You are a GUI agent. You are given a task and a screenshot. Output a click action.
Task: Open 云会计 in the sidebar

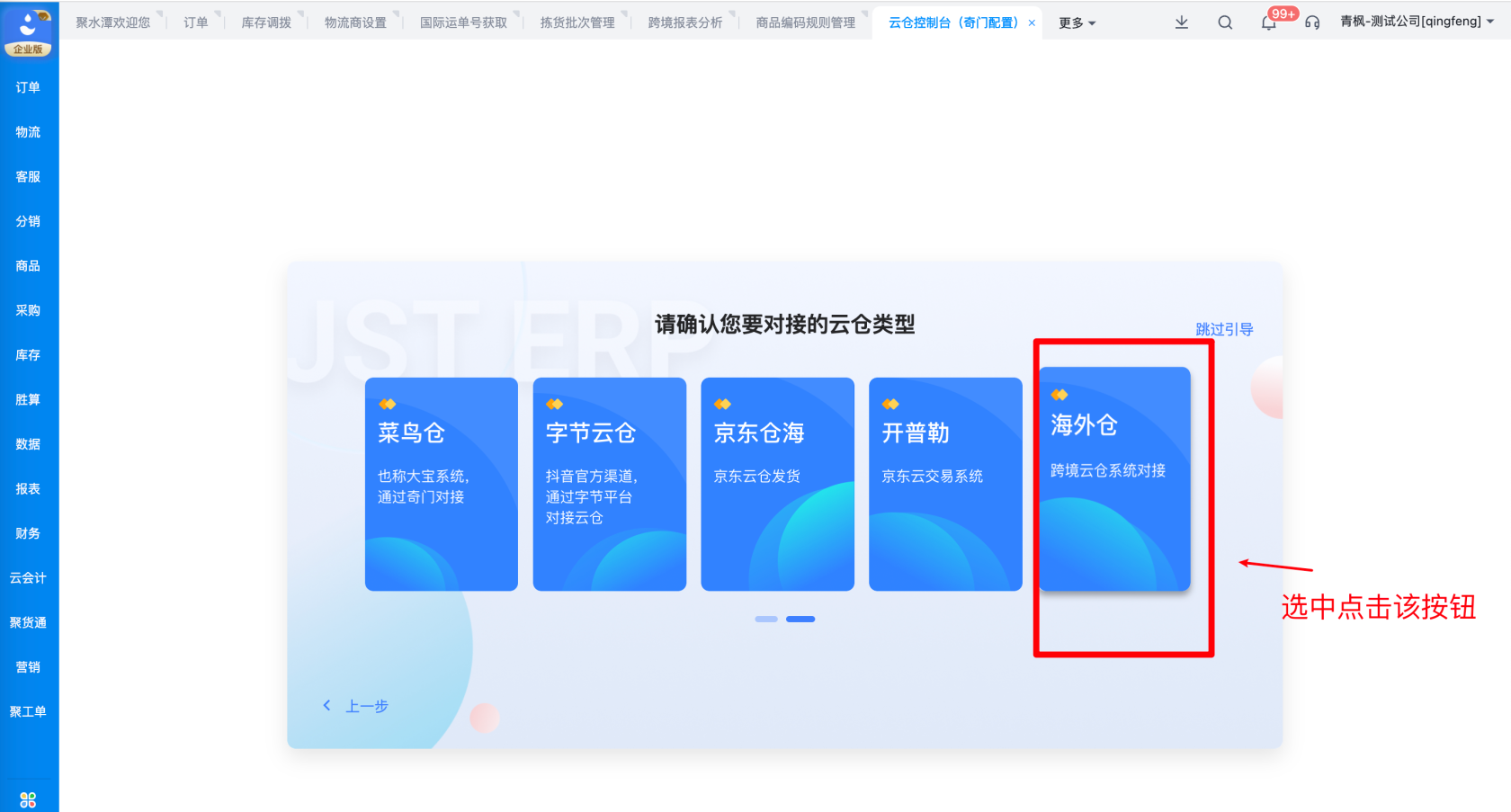click(28, 578)
